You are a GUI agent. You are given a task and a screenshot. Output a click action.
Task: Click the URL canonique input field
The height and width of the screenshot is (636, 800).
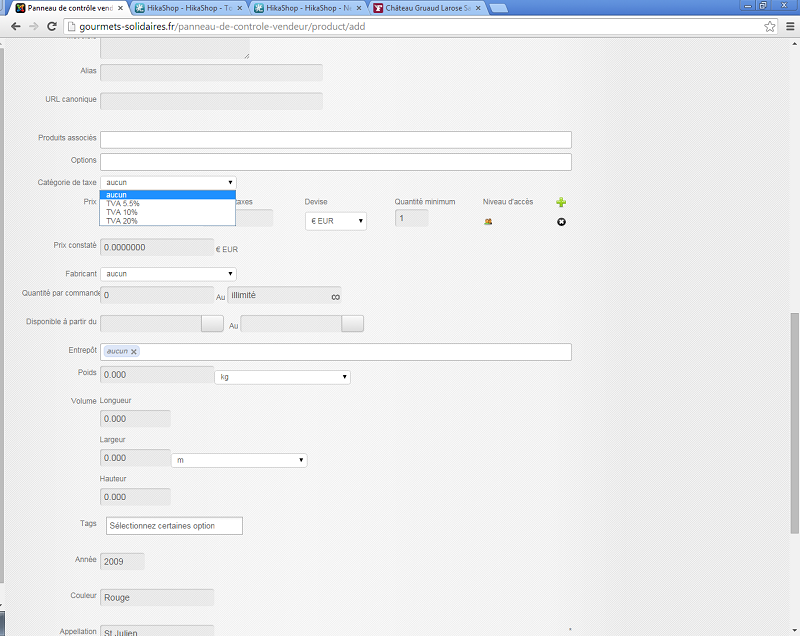[211, 101]
